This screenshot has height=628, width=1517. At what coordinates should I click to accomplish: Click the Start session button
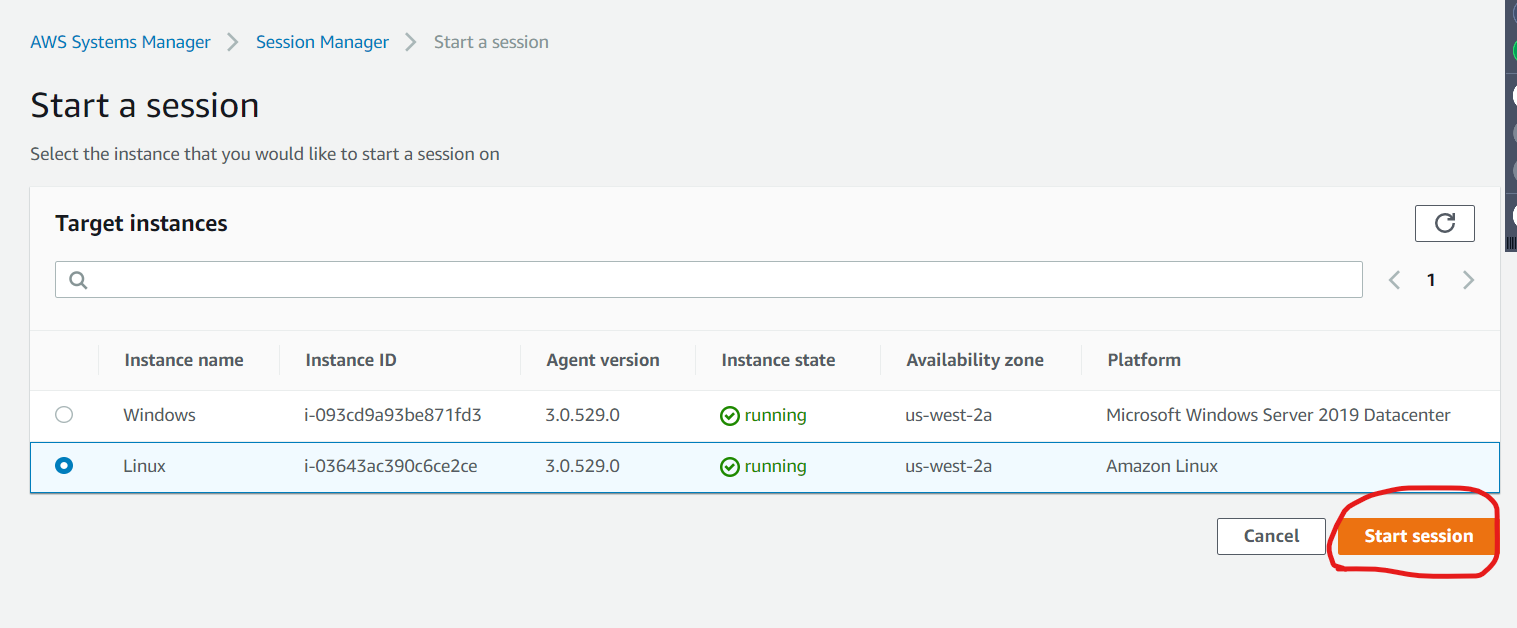1418,536
